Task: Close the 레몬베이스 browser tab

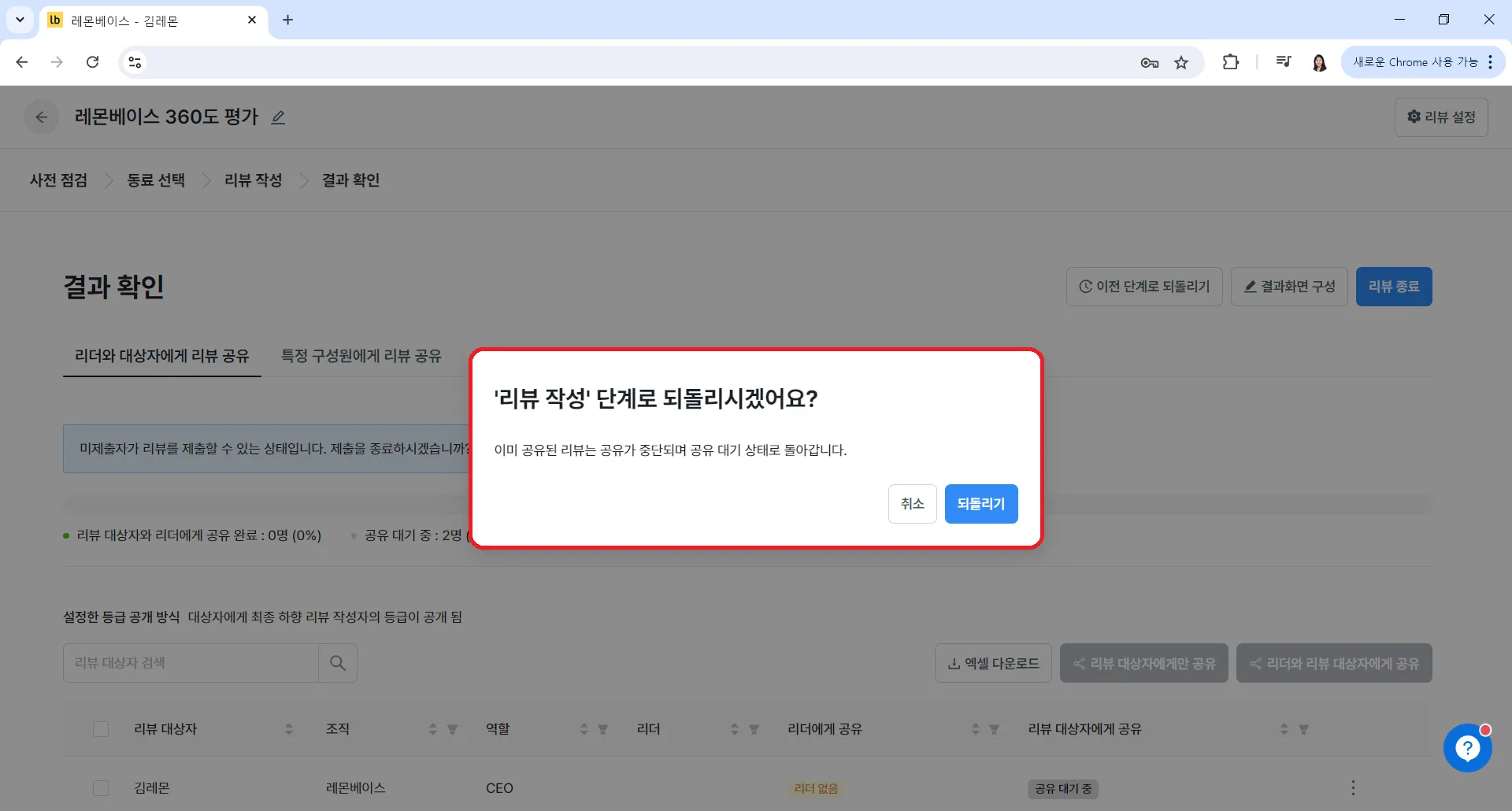Action: (252, 20)
